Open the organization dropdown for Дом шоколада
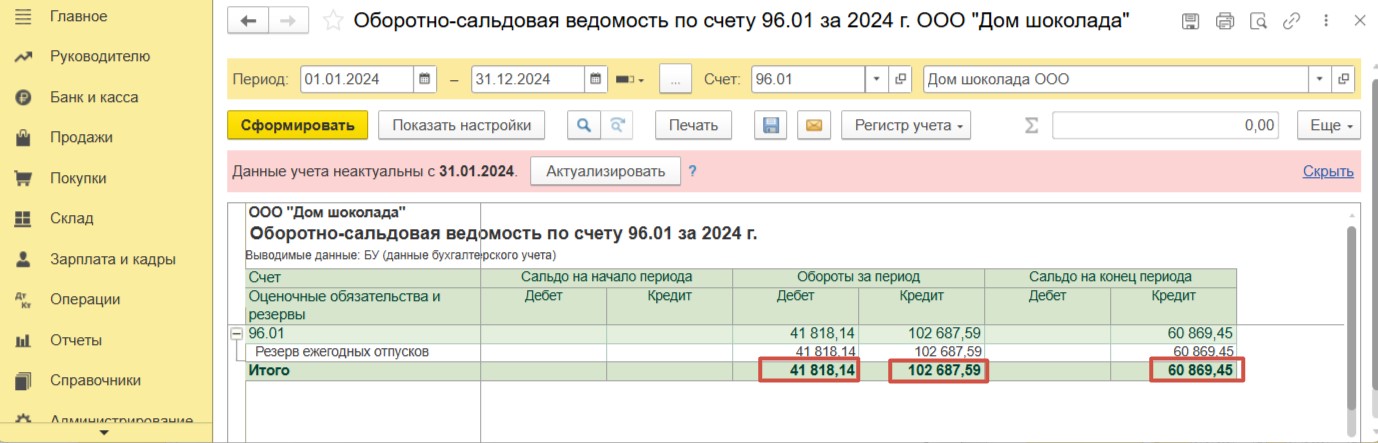This screenshot has height=443, width=1378. 1319,79
